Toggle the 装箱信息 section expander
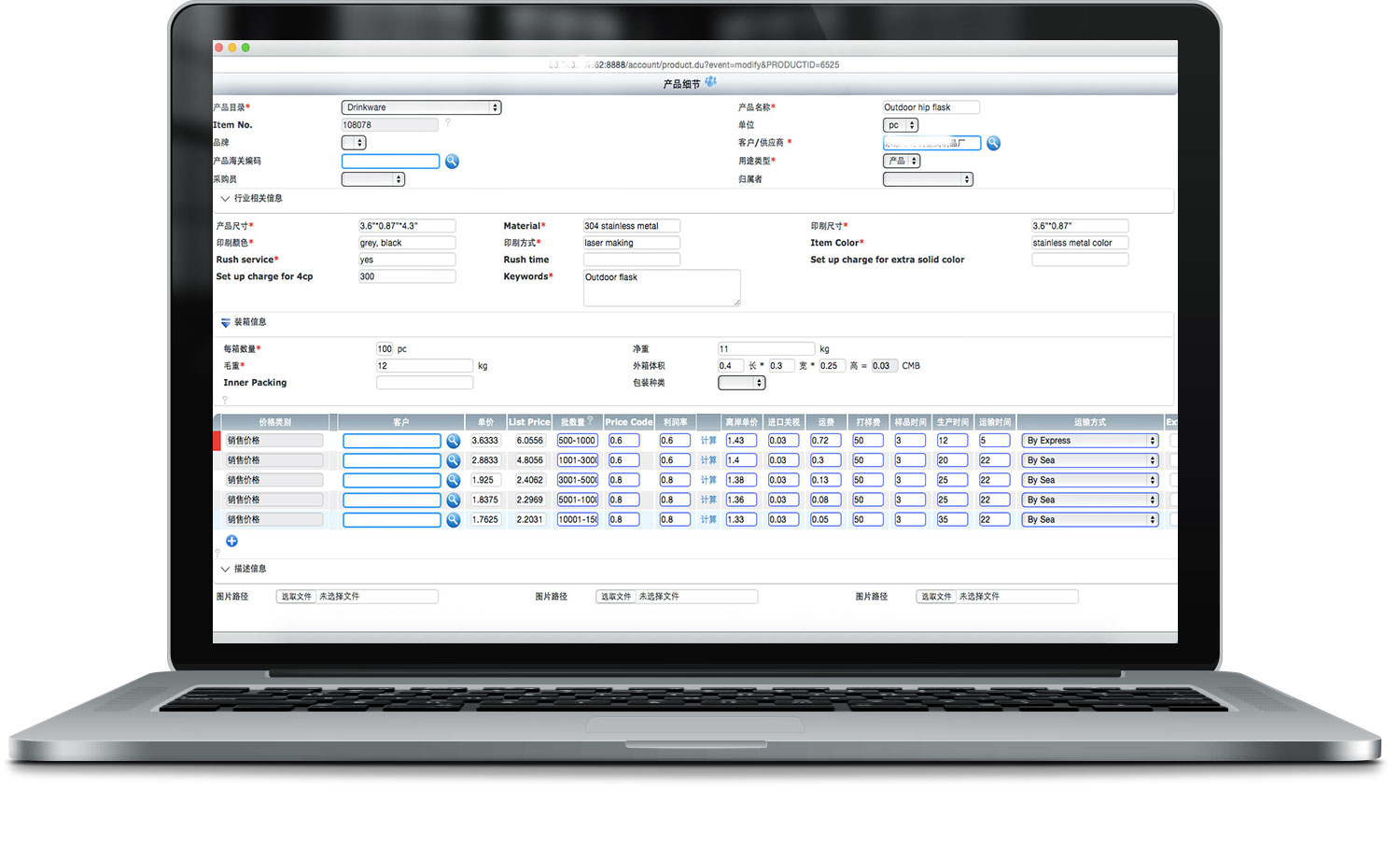 [x=225, y=323]
